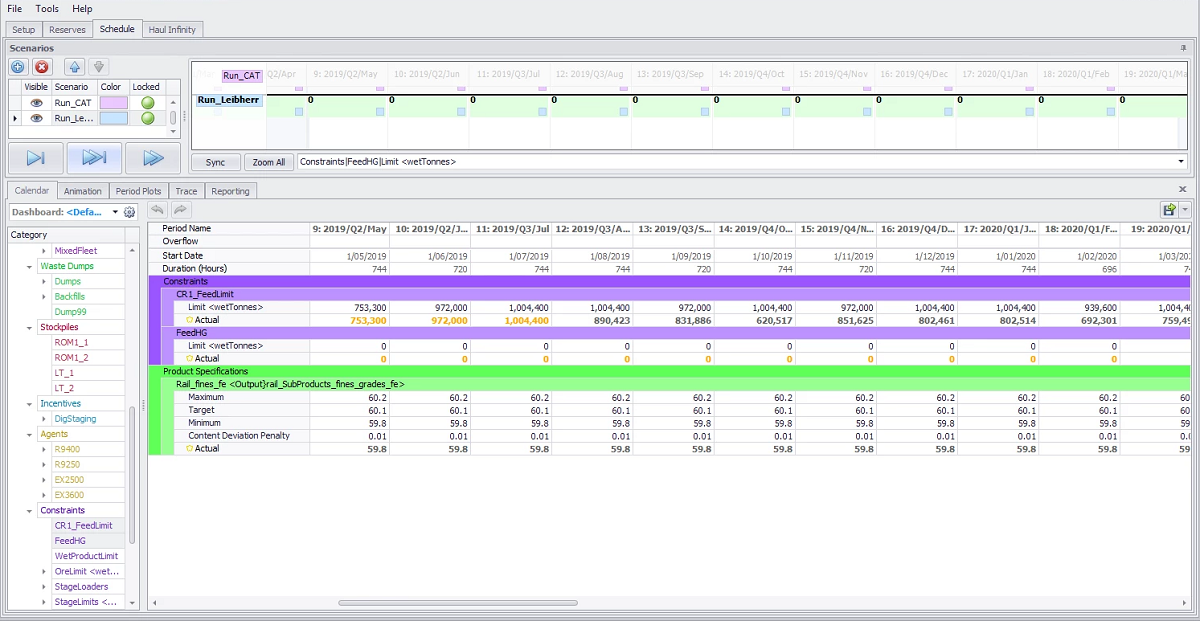The width and height of the screenshot is (1200, 621).
Task: Click the Sync button
Action: (215, 162)
